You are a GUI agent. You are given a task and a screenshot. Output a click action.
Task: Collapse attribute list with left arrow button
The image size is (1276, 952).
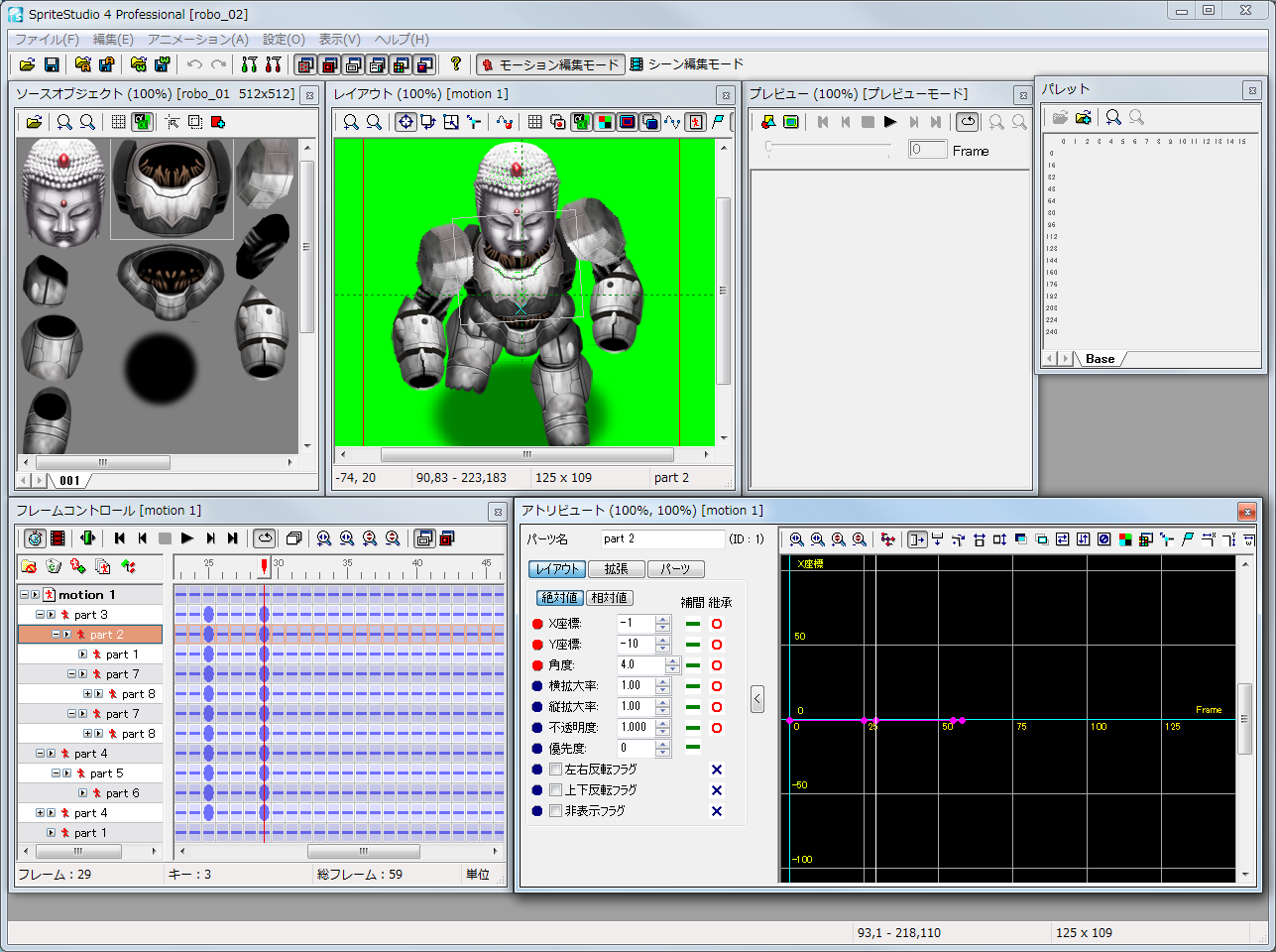coord(757,699)
